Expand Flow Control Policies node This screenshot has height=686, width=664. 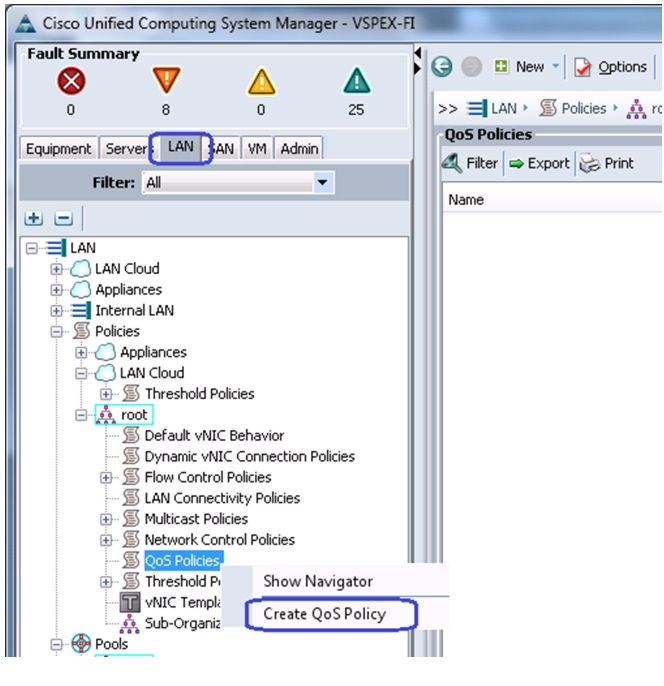pos(106,477)
